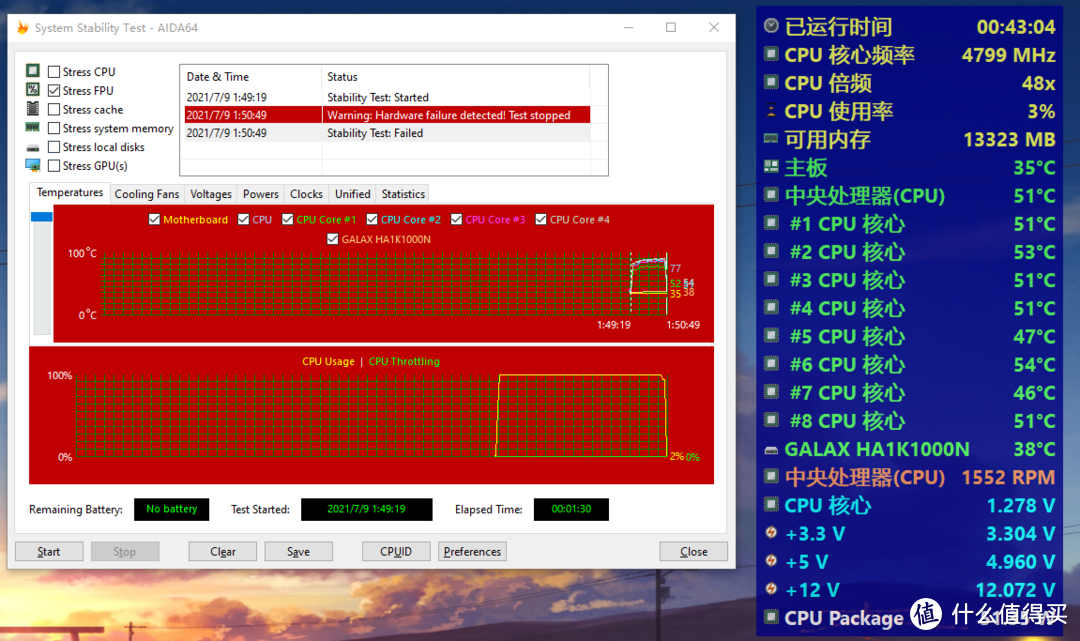Open the Voltages tab
1080x641 pixels.
210,194
